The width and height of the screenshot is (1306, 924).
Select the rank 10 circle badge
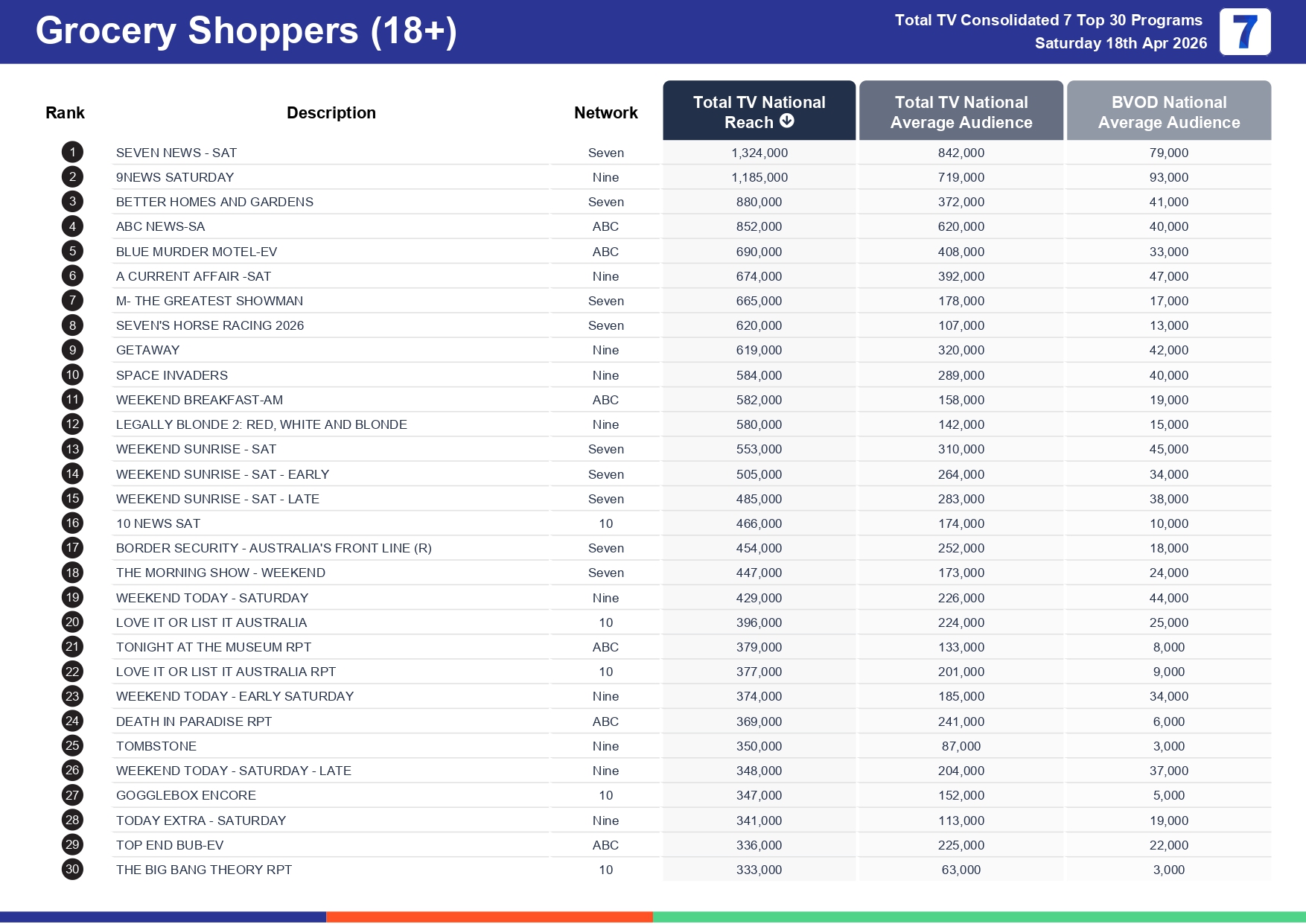coord(72,375)
